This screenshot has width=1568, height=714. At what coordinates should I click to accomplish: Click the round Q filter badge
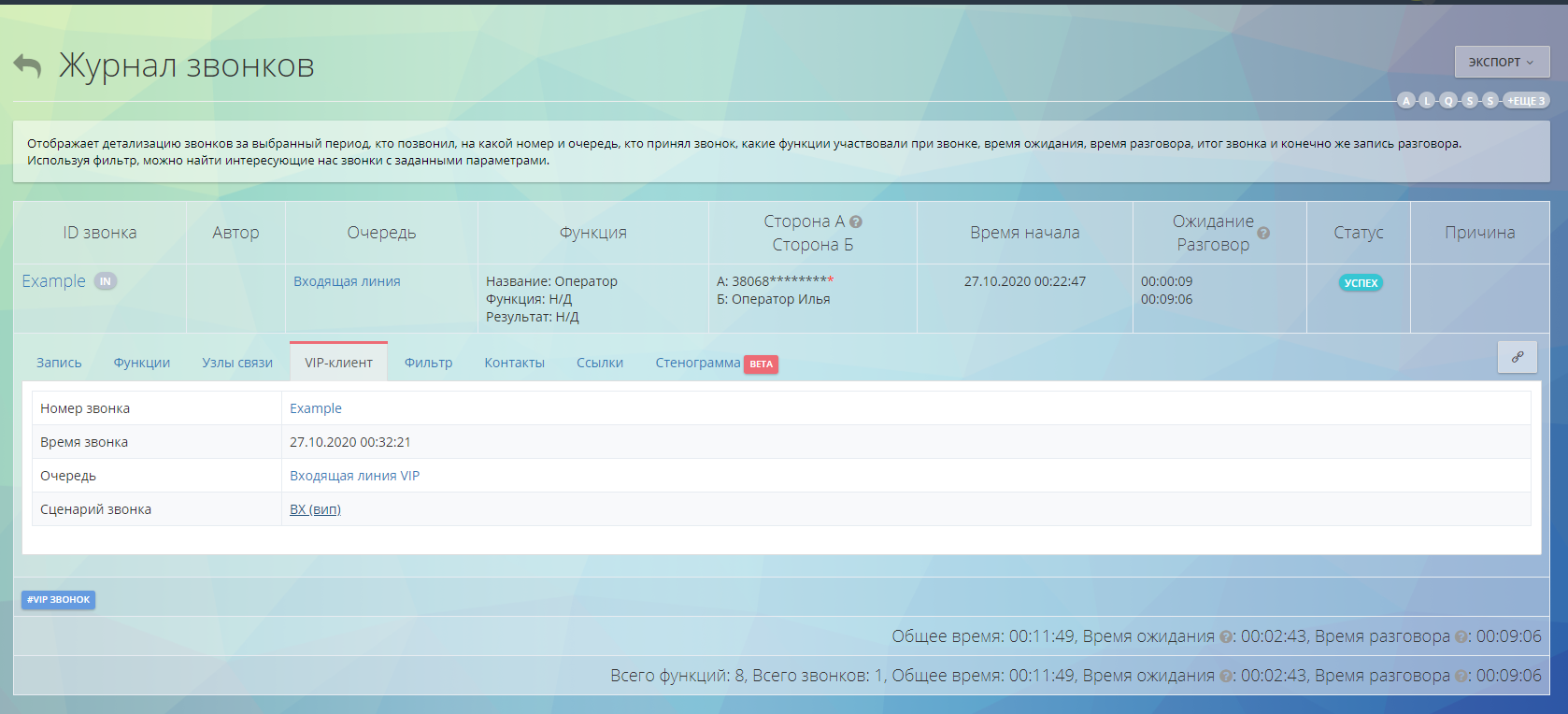point(1448,101)
